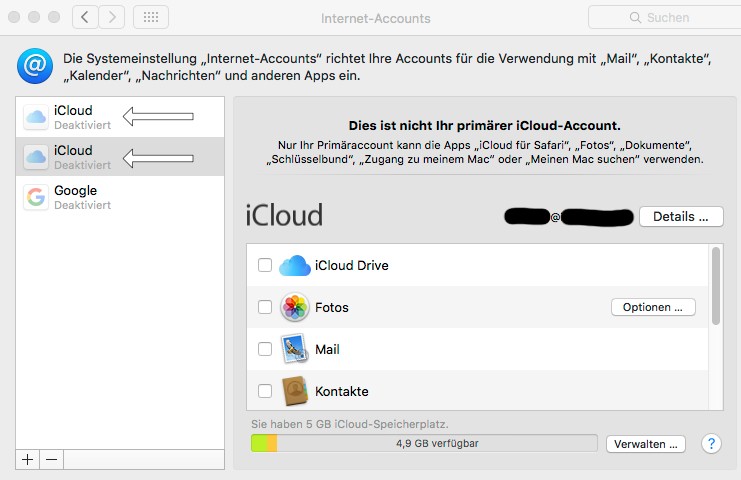Enable the iCloud Drive checkbox

[x=265, y=265]
